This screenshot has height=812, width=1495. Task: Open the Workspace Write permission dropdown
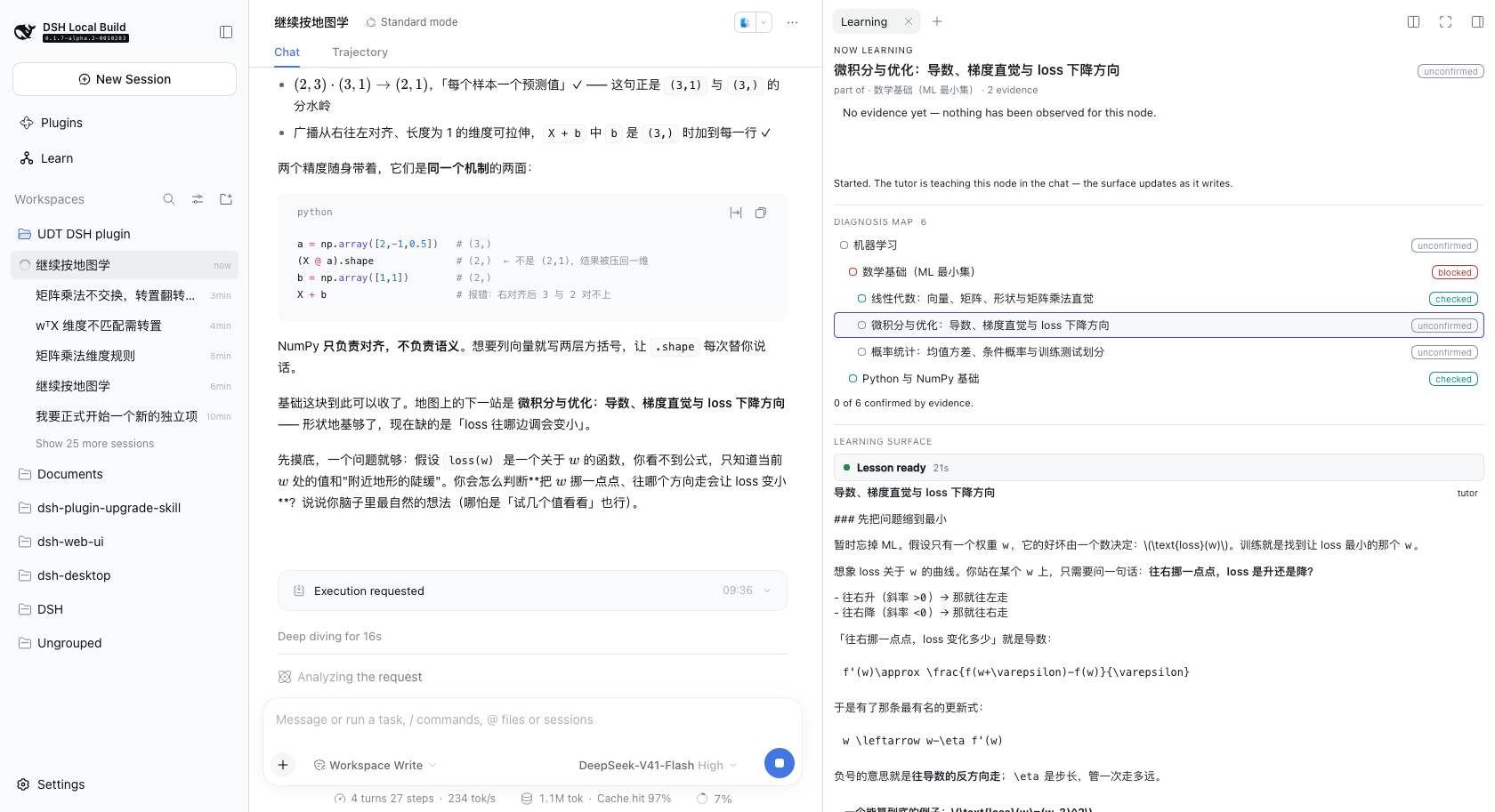click(x=375, y=765)
